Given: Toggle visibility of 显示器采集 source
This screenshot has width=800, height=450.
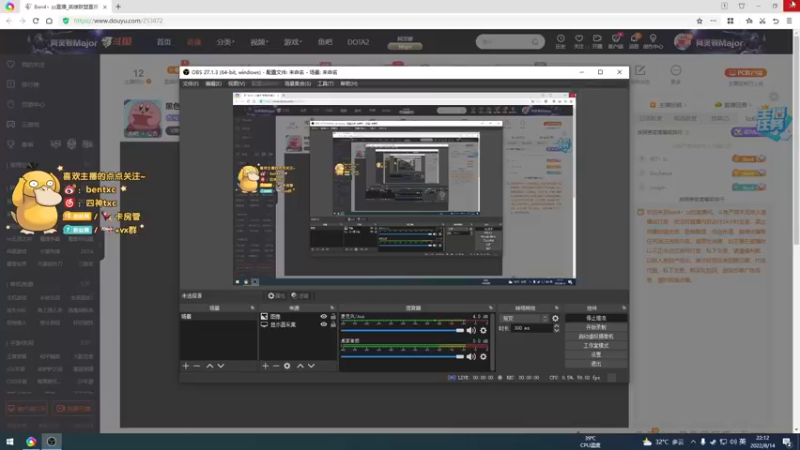Looking at the screenshot, I should click(323, 324).
